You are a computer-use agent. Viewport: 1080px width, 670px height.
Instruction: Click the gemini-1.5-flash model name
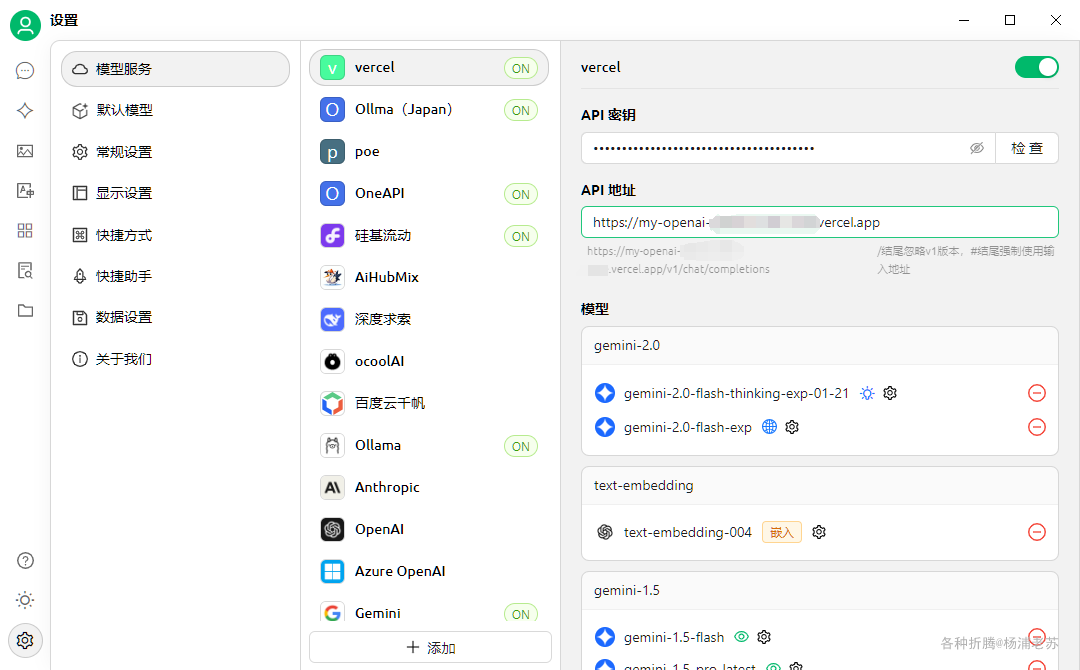[674, 638]
